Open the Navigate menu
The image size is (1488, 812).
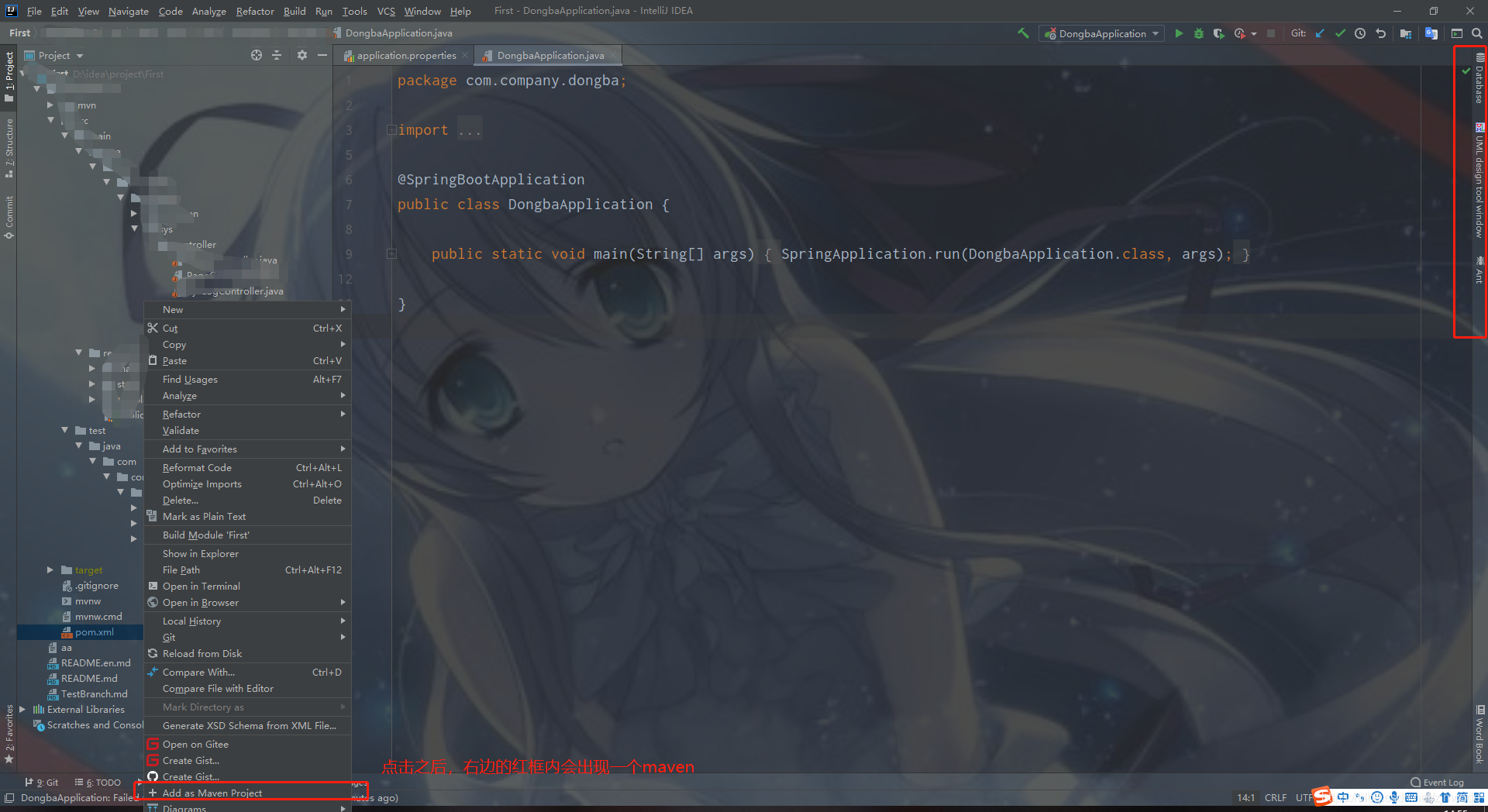[129, 11]
